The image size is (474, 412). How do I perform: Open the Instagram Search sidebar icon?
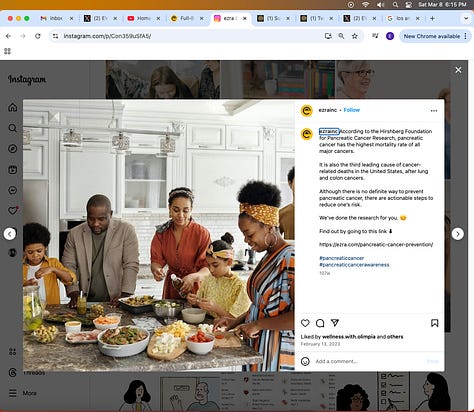click(13, 128)
